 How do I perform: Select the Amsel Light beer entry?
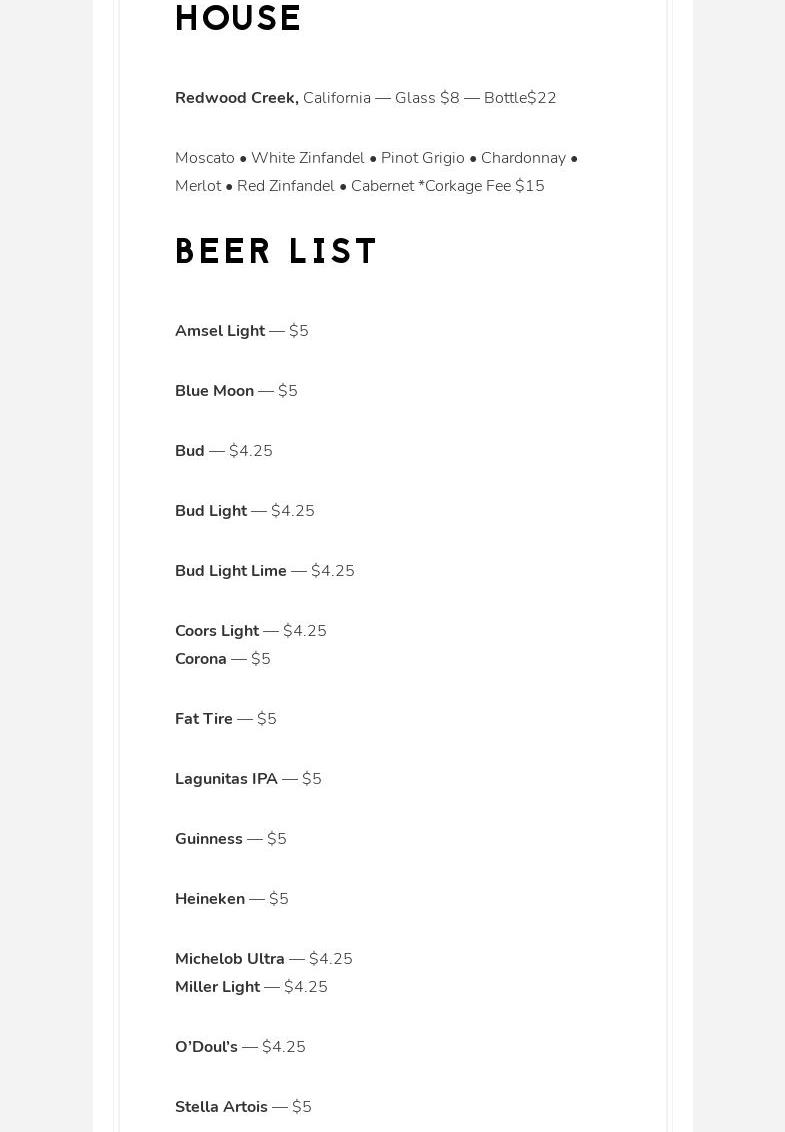pyautogui.click(x=220, y=331)
